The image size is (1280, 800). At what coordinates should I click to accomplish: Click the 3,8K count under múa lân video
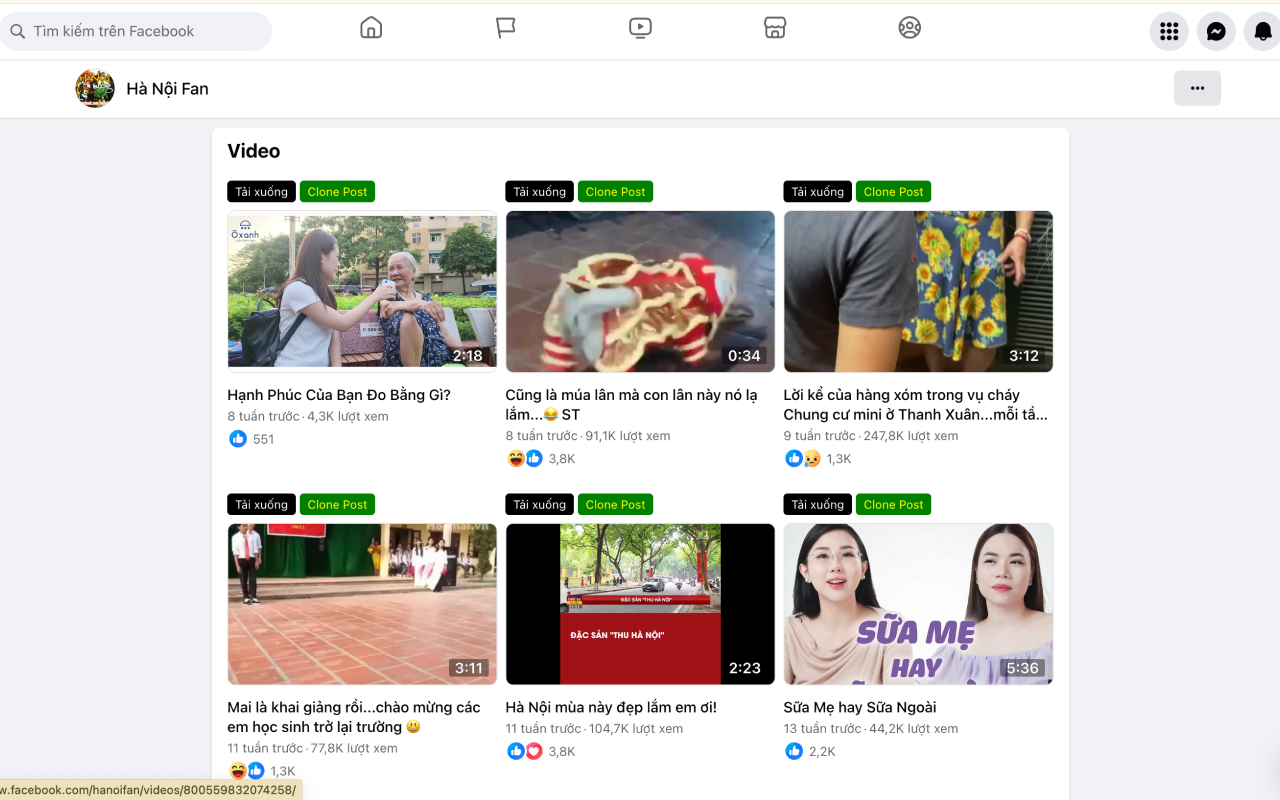tap(562, 459)
